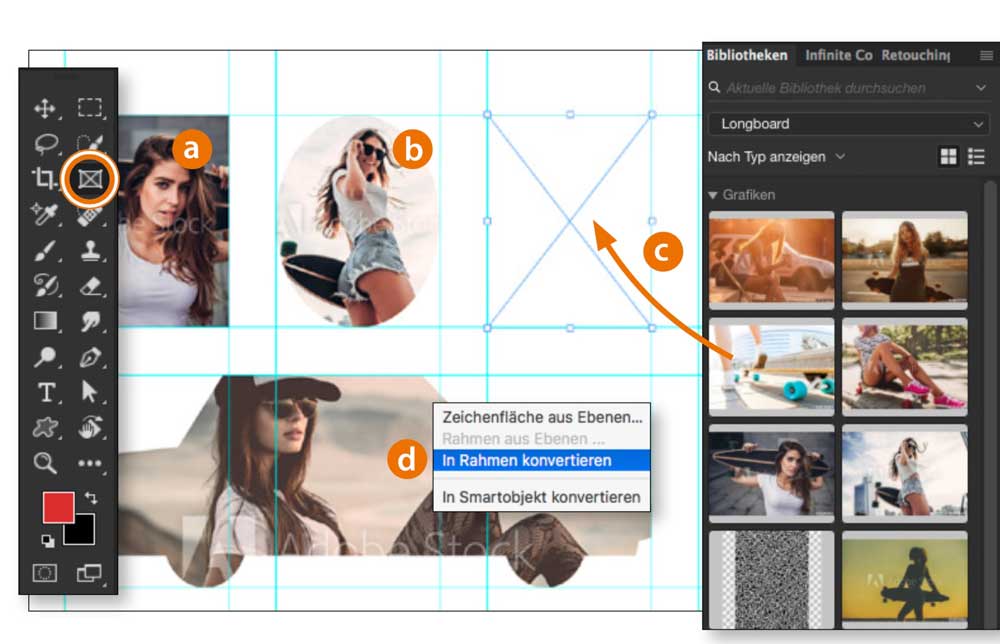Select the Smudge tool
1000x644 pixels.
click(90, 321)
